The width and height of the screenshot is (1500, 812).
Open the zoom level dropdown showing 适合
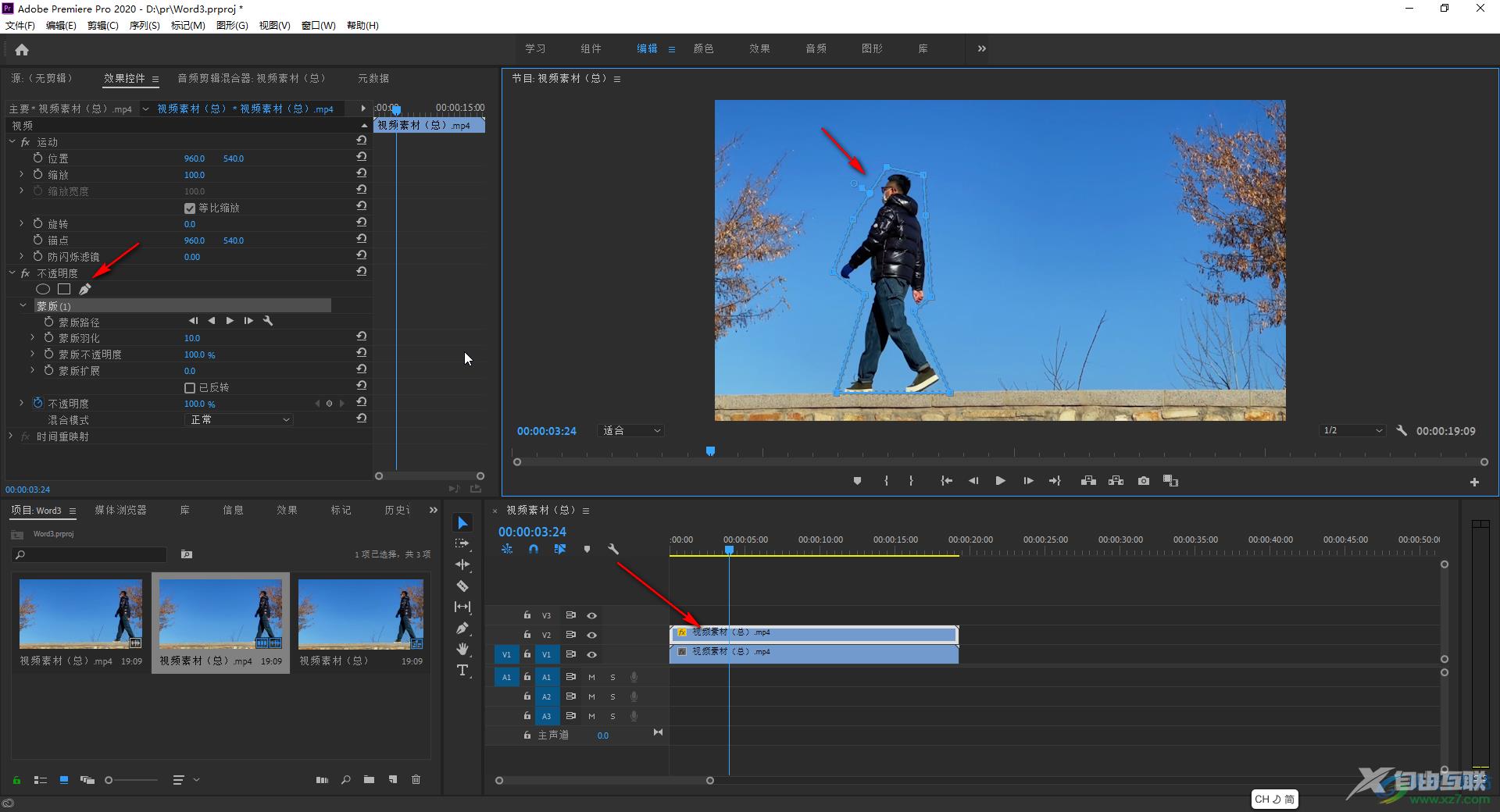(631, 430)
